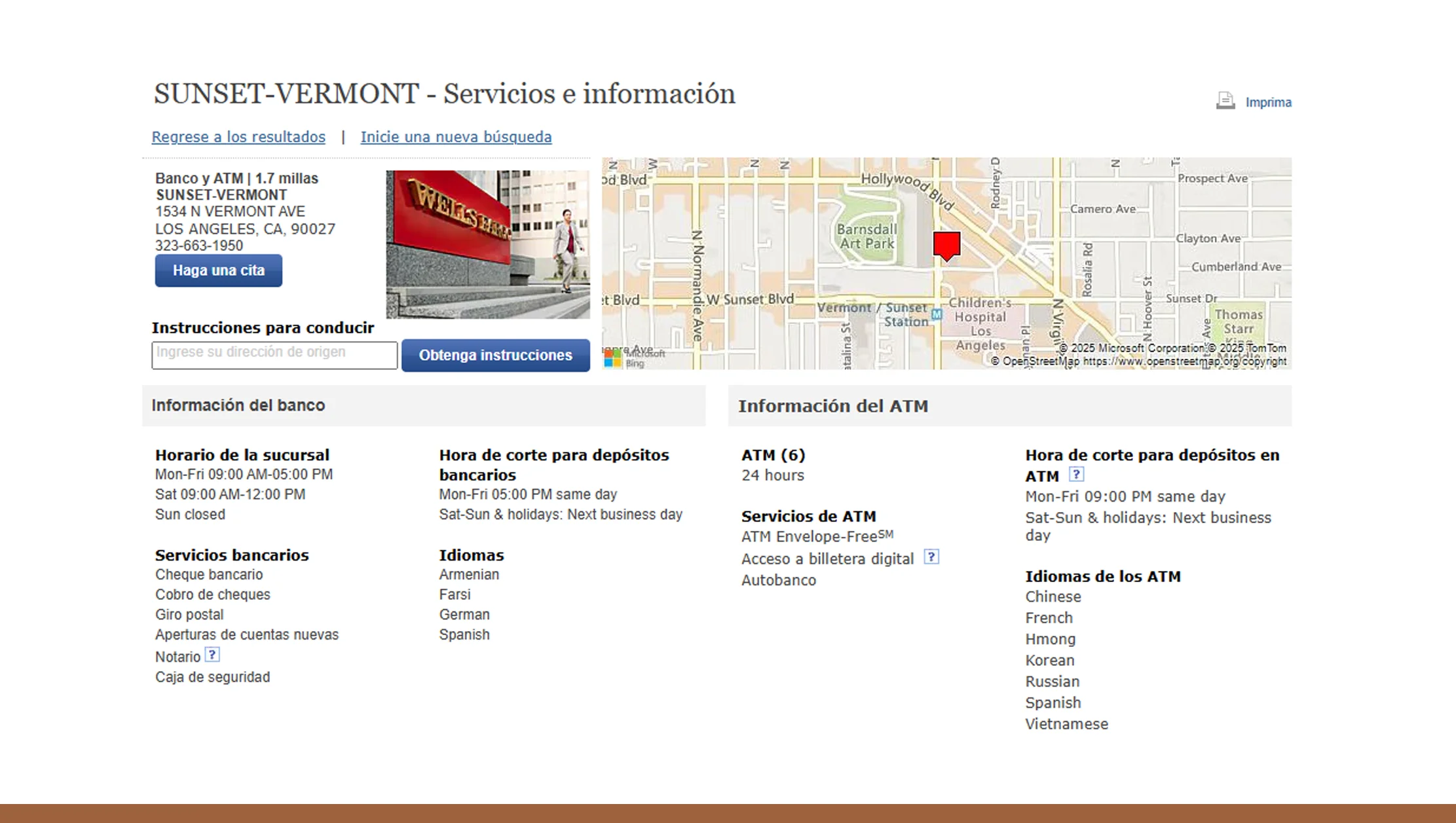Click the Haga una cita button
The height and width of the screenshot is (823, 1456).
218,270
